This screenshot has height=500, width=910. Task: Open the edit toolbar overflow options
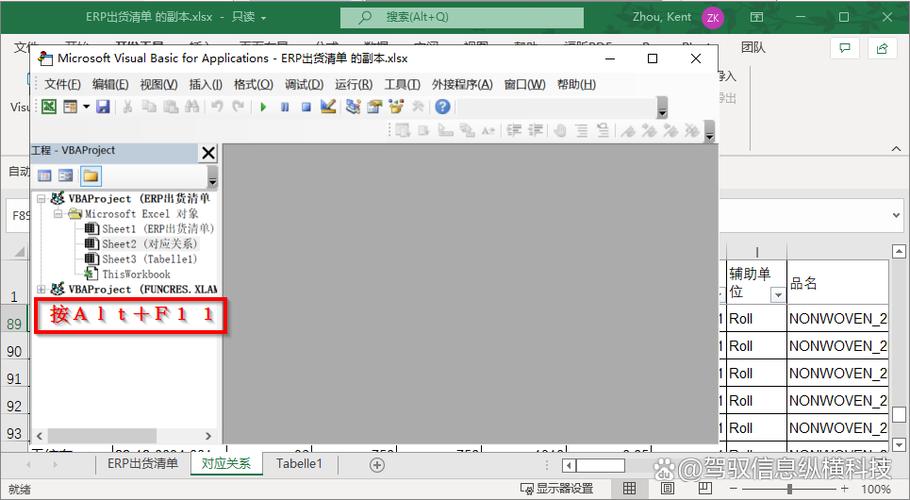tap(709, 131)
